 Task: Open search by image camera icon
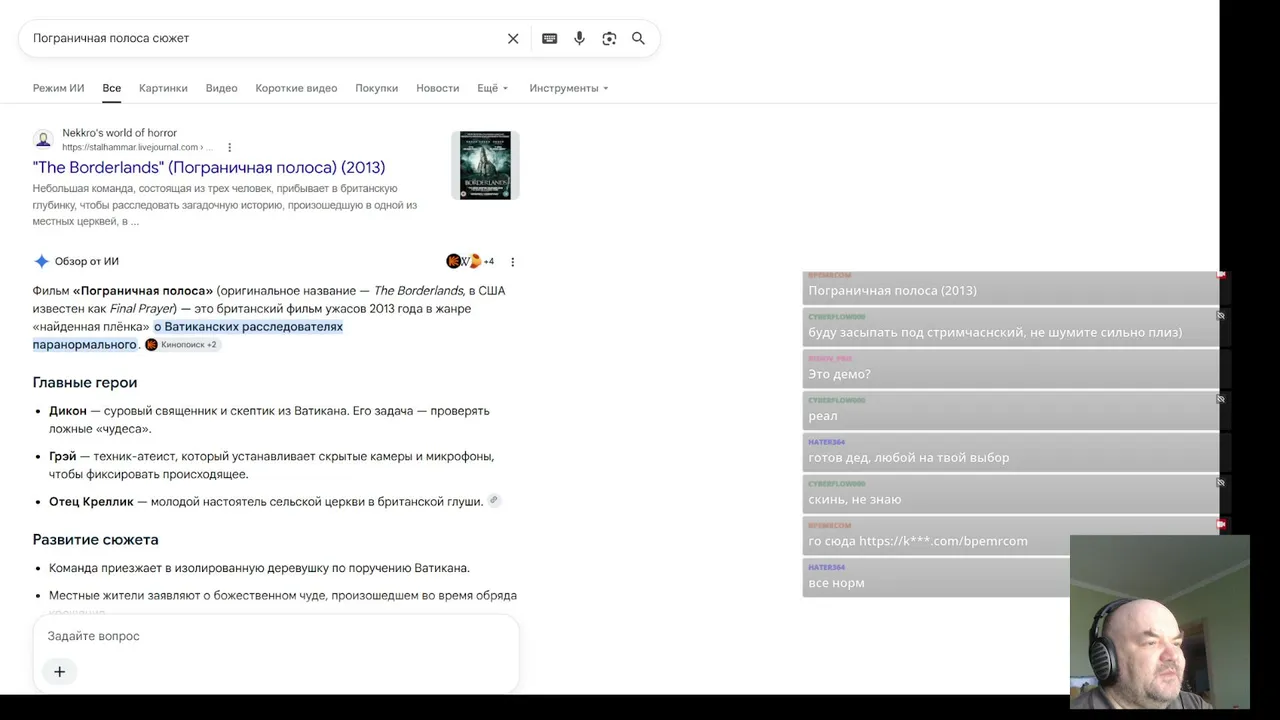click(x=609, y=39)
